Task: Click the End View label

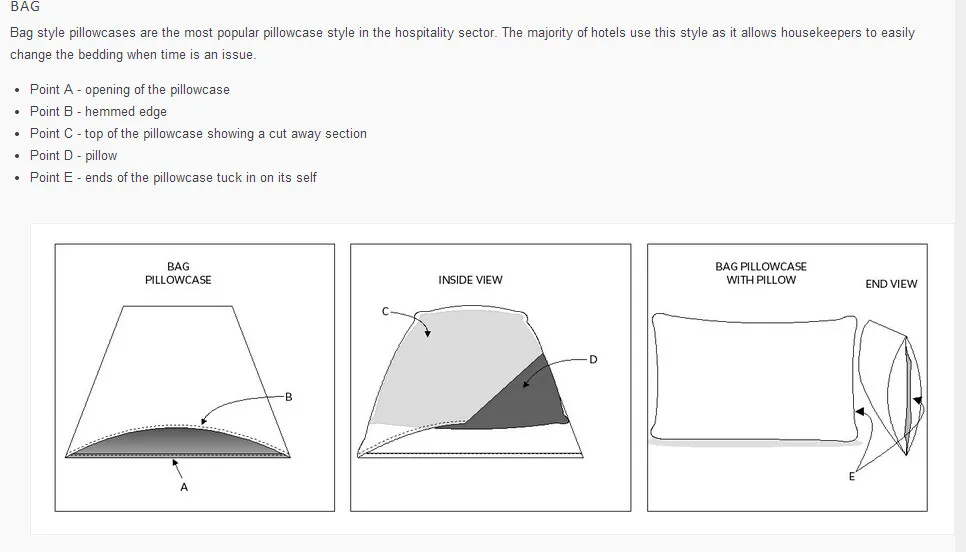Action: click(x=891, y=284)
